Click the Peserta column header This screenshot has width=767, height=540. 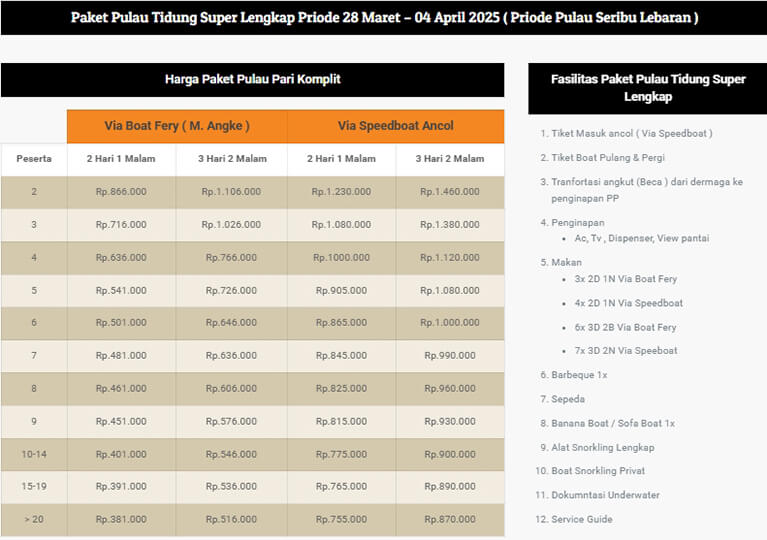click(34, 159)
